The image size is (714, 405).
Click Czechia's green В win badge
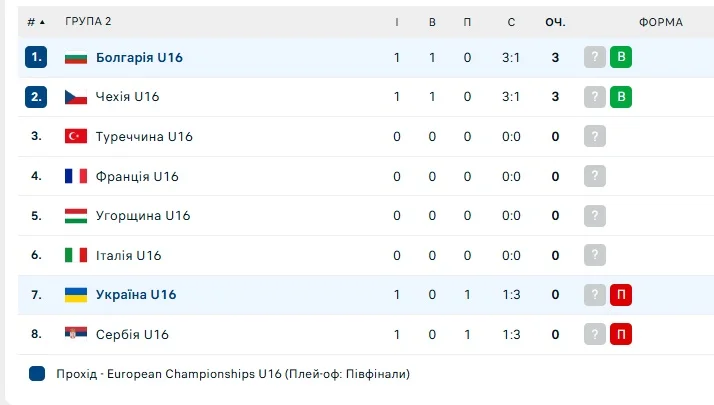coord(622,97)
